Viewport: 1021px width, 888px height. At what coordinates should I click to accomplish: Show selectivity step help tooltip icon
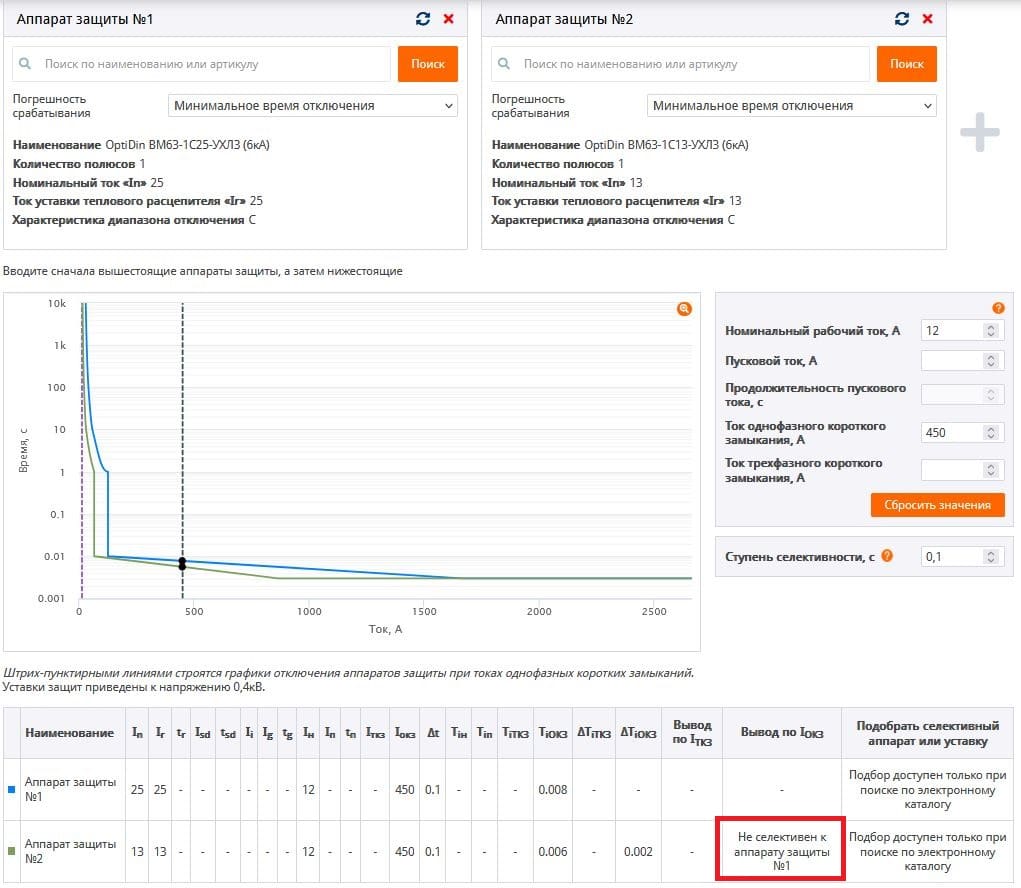887,556
